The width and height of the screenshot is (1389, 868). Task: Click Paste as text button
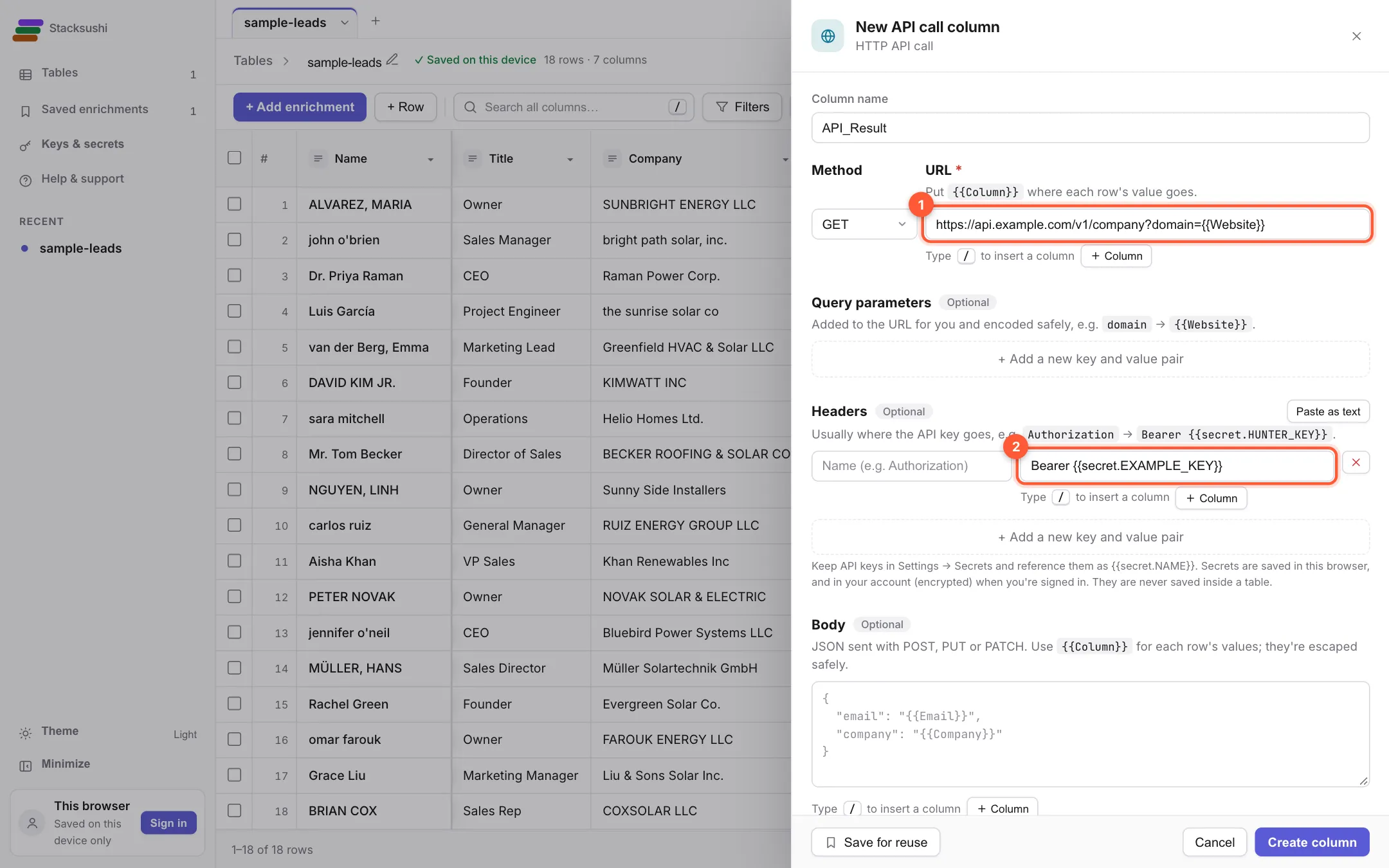[1328, 411]
